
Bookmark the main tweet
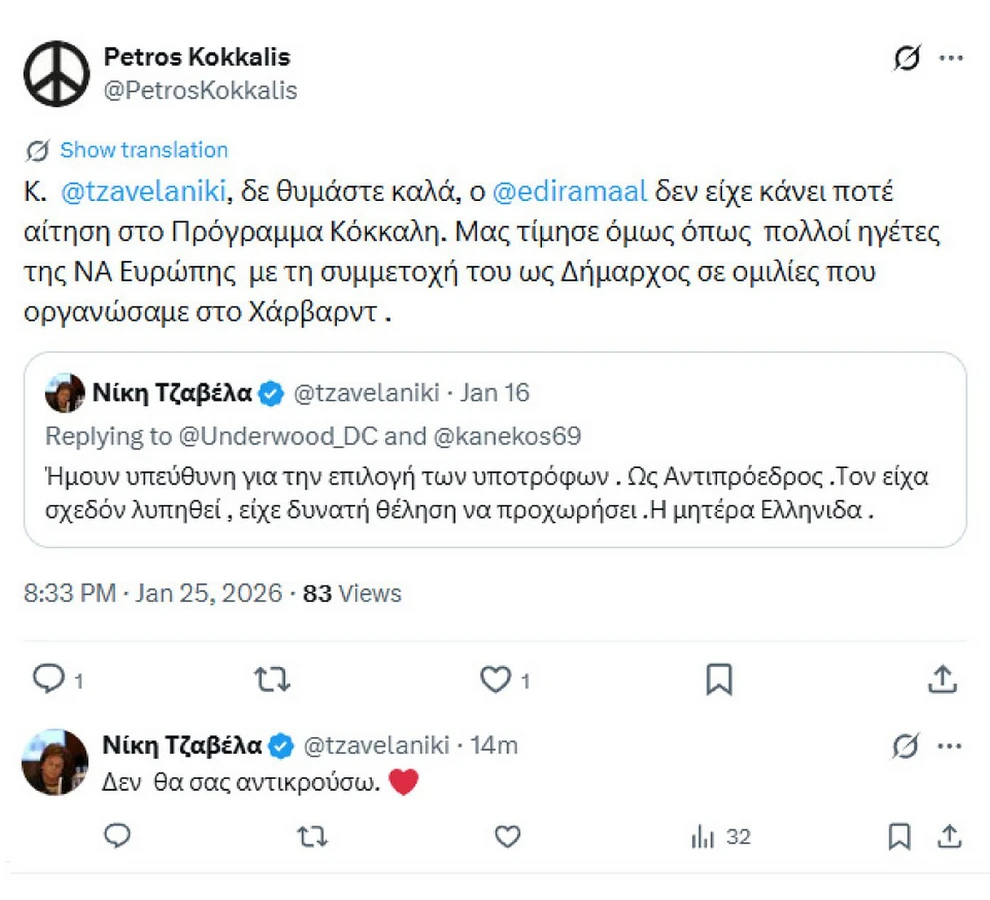pyautogui.click(x=719, y=680)
